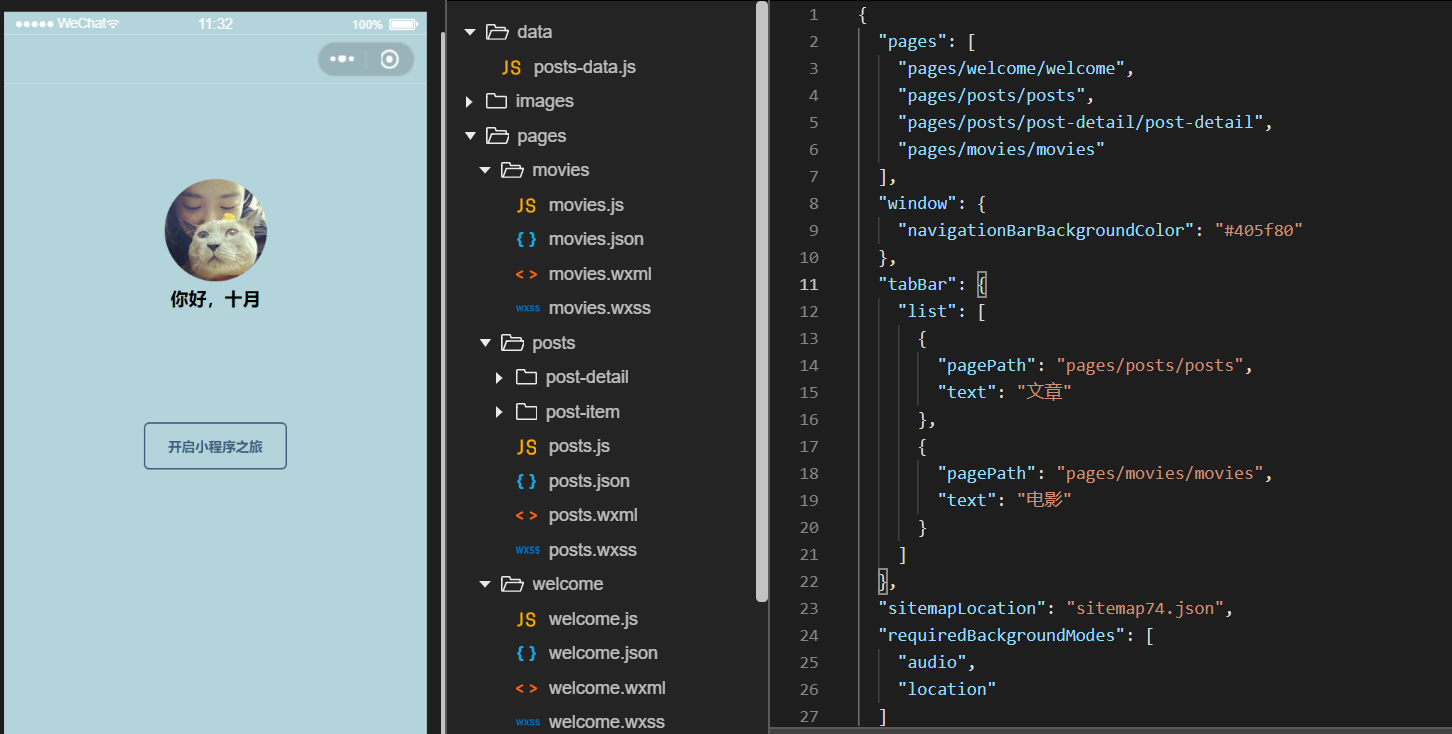
Task: Open the posts.wxss file
Action: click(593, 550)
